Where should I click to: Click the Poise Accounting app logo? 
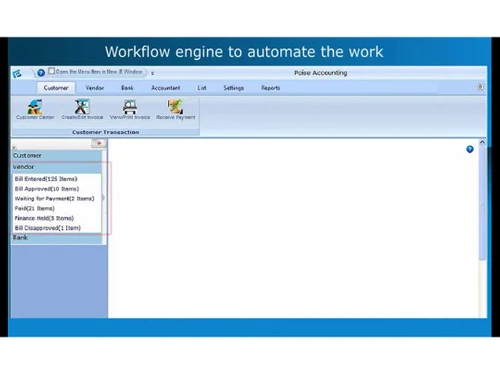17,73
